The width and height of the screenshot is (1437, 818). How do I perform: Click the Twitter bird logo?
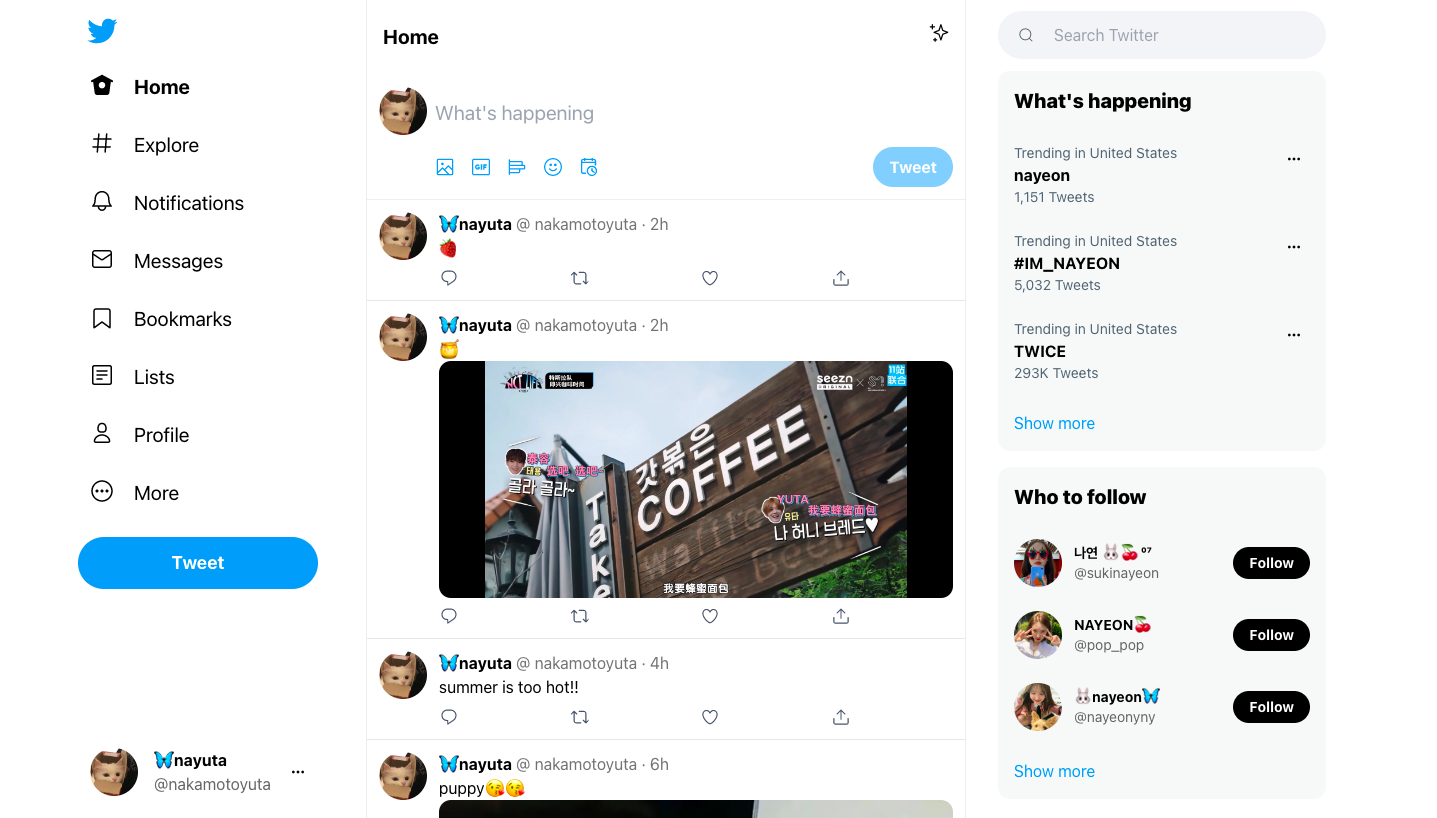(102, 31)
